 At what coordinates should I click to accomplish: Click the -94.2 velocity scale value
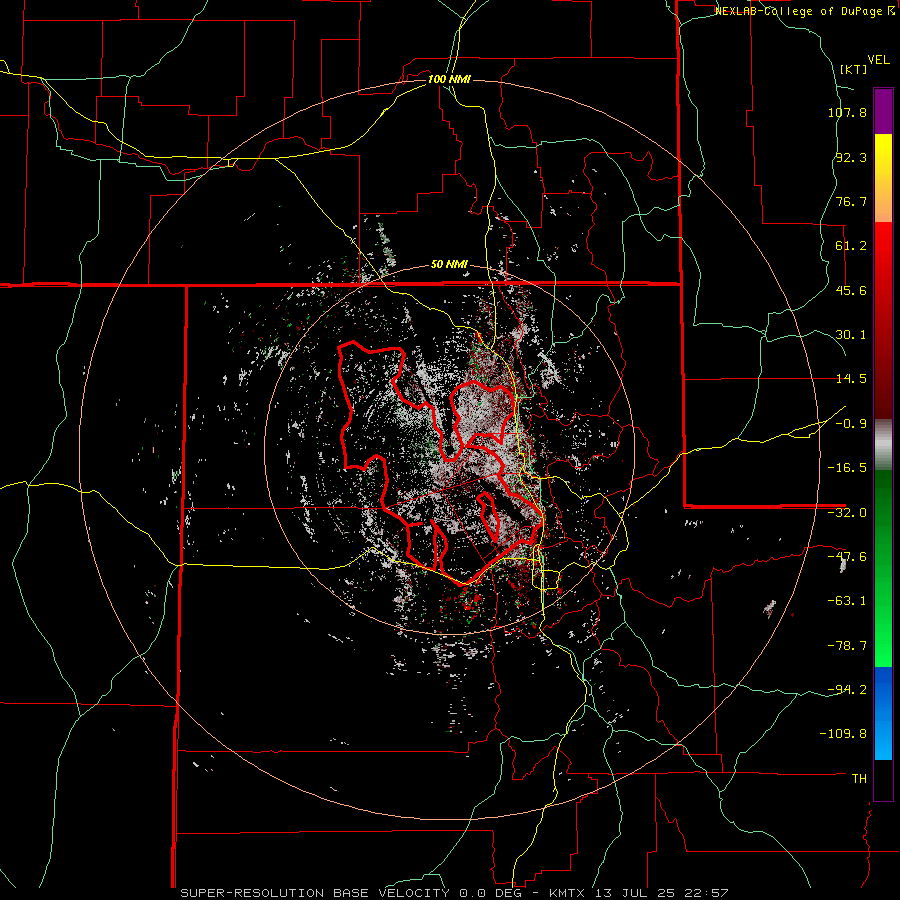click(x=847, y=690)
